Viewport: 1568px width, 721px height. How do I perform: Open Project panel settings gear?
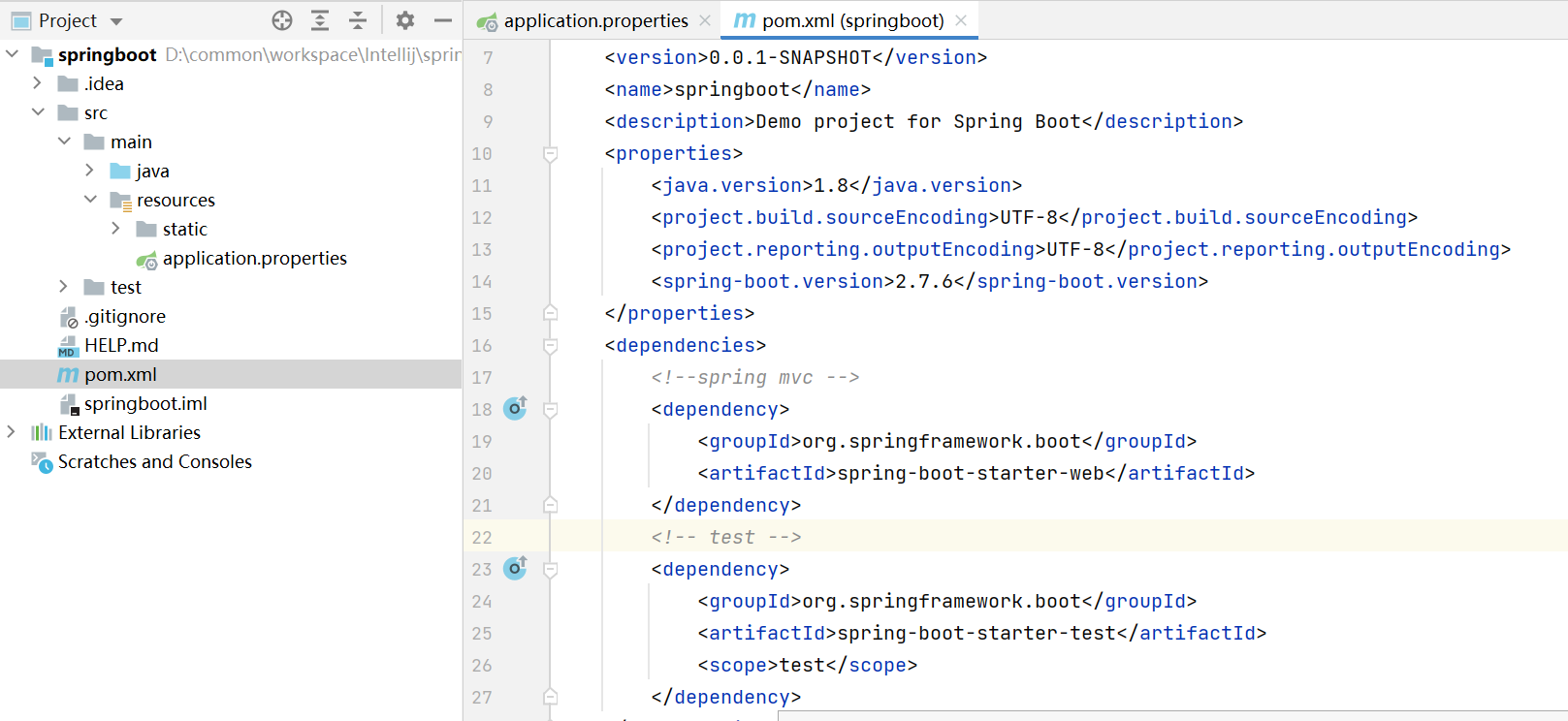[405, 20]
